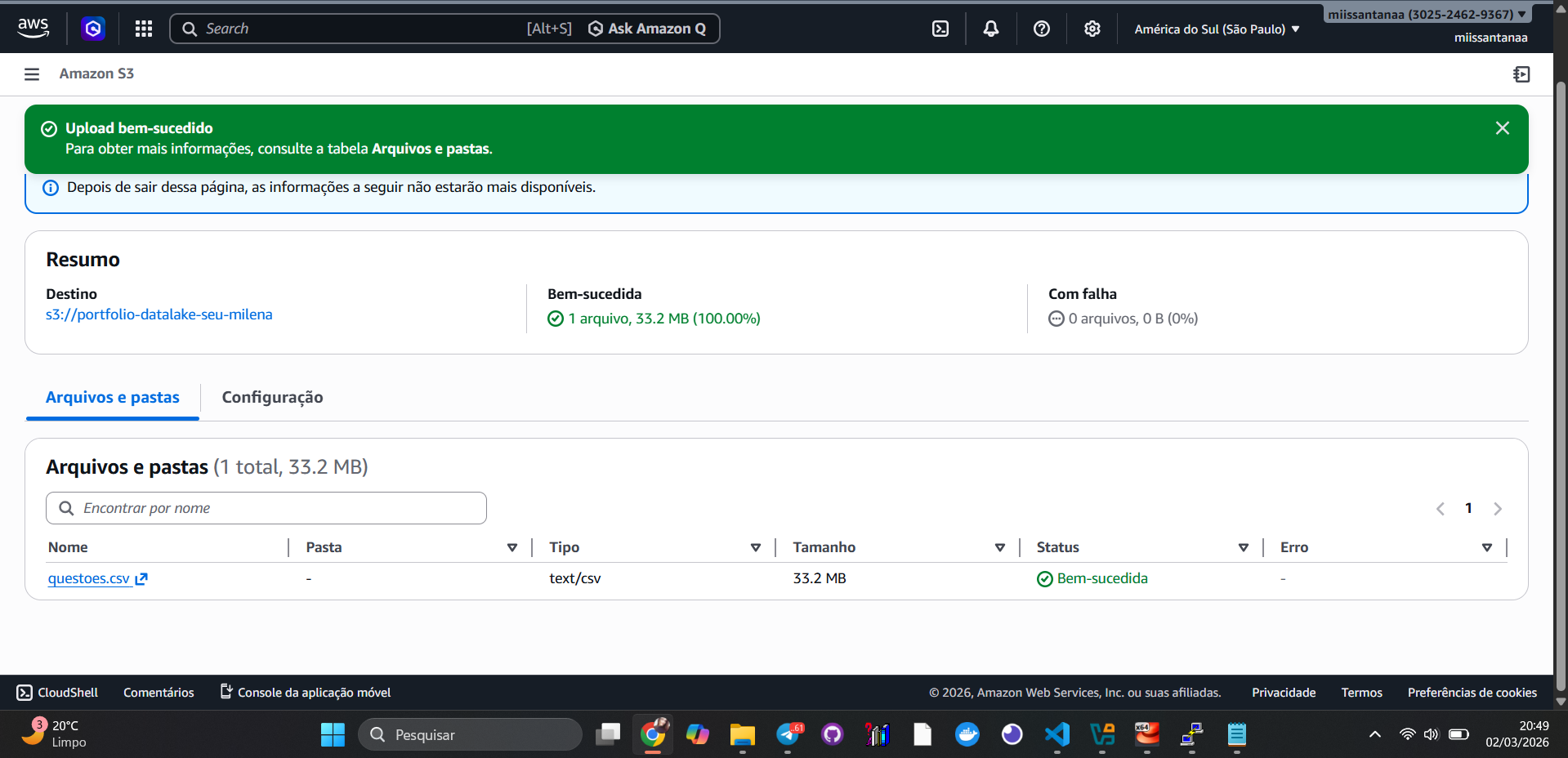Switch to the Configuração tab
The height and width of the screenshot is (758, 1568).
tap(272, 398)
